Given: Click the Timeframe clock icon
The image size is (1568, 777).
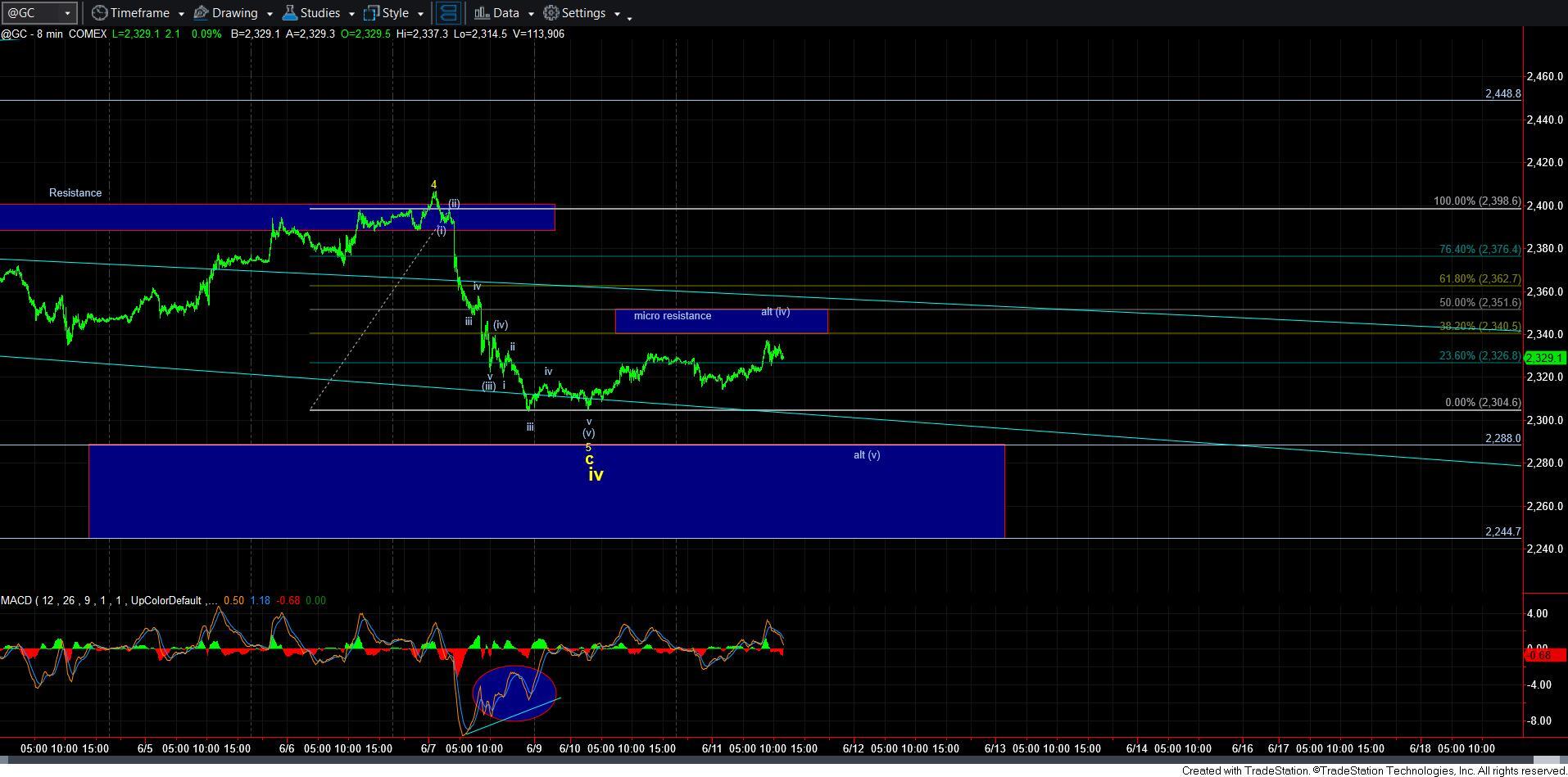Looking at the screenshot, I should [99, 13].
